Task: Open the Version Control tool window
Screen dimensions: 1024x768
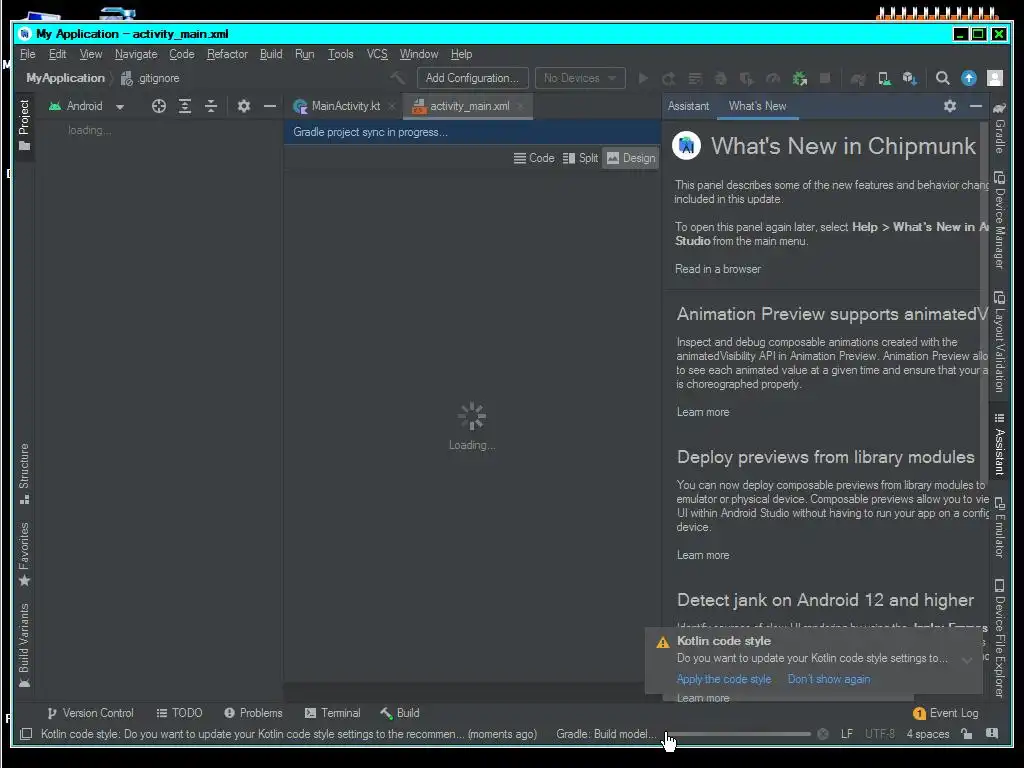Action: pyautogui.click(x=90, y=713)
